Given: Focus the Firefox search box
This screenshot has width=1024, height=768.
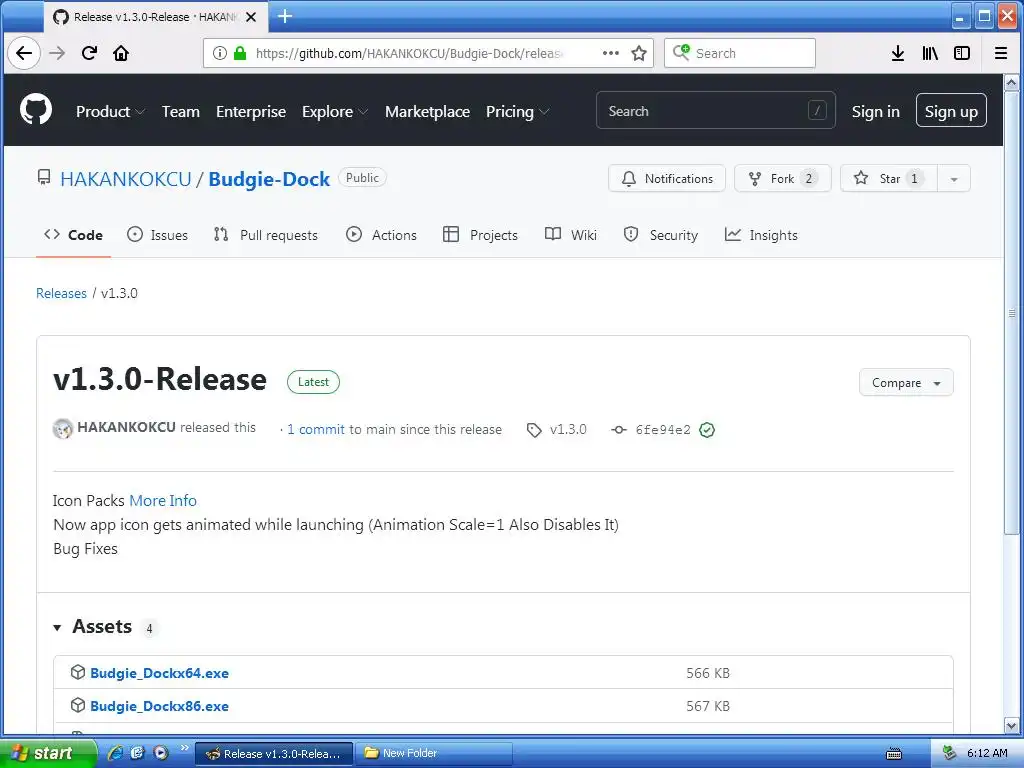Looking at the screenshot, I should coord(740,53).
